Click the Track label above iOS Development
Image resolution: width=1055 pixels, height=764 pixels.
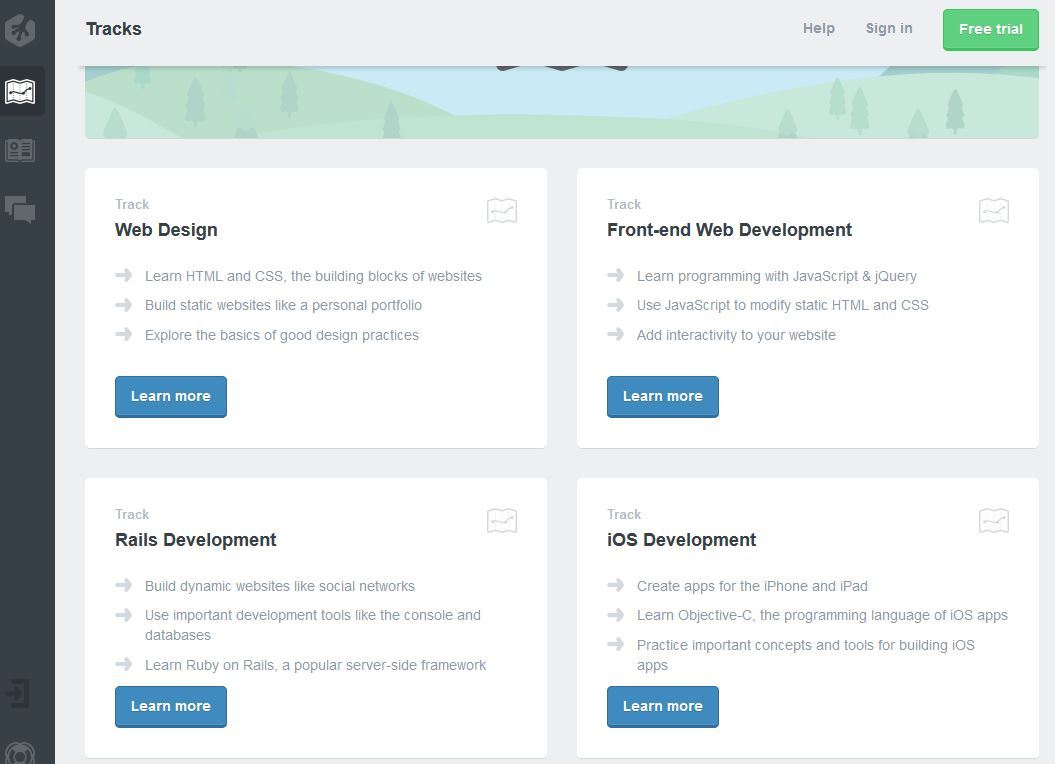624,514
